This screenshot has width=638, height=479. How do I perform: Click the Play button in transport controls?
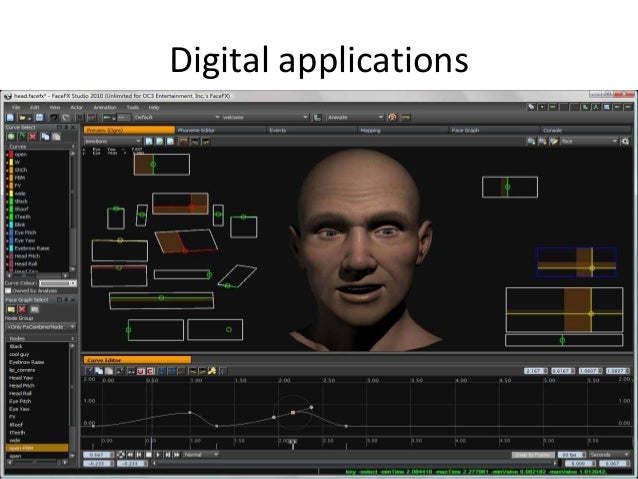click(x=158, y=455)
